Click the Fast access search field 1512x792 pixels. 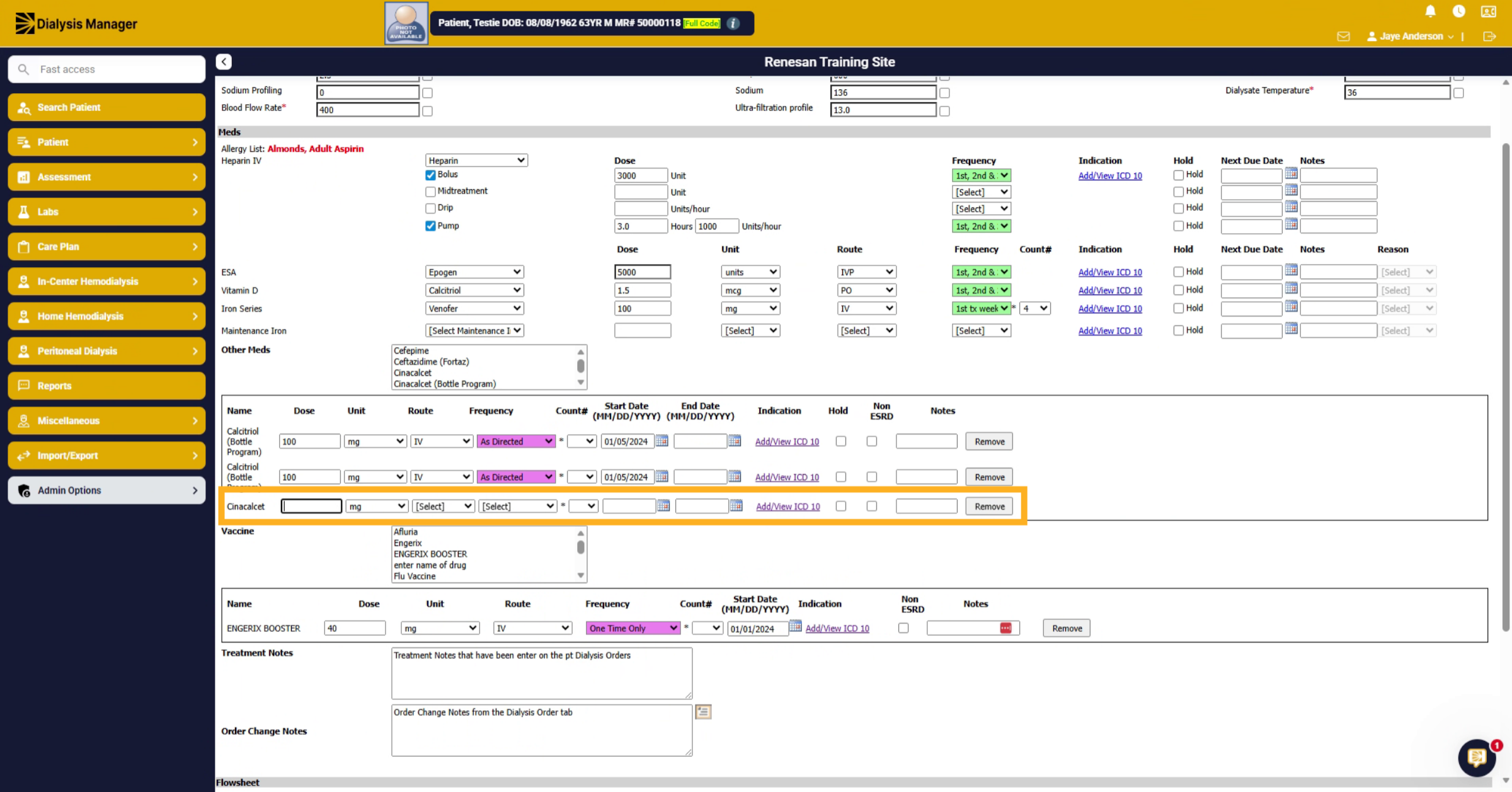click(x=106, y=69)
